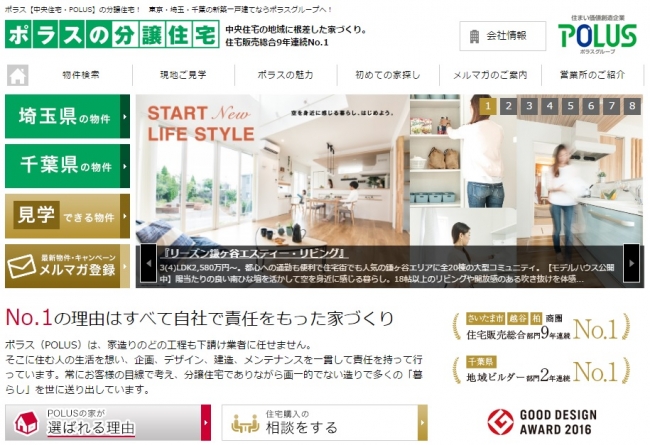The height and width of the screenshot is (445, 650).
Task: Click red house icon POLUSの家が選ばれる理由
Action: click(x=26, y=423)
